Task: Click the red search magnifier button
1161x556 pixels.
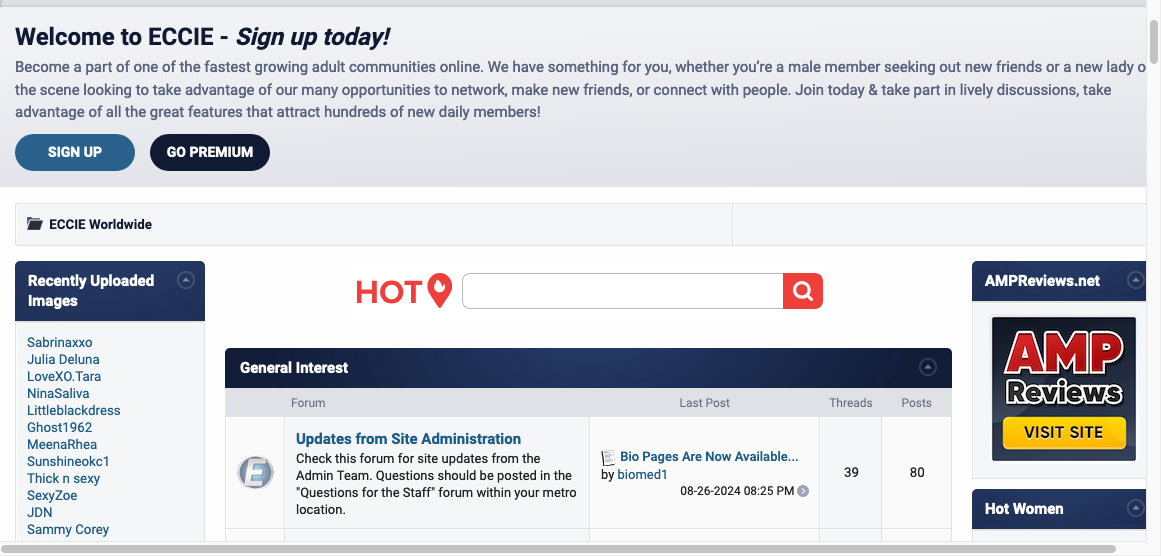Action: tap(802, 291)
